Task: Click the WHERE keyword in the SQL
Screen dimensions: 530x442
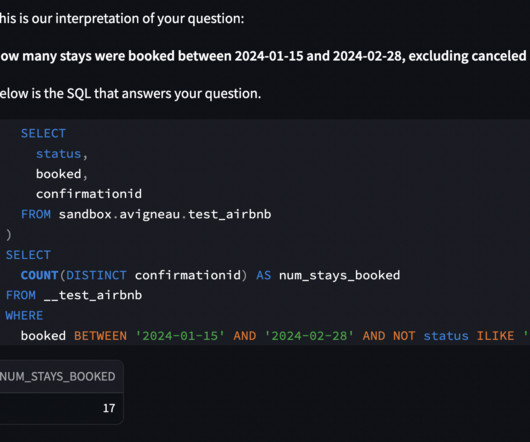Action: point(24,316)
